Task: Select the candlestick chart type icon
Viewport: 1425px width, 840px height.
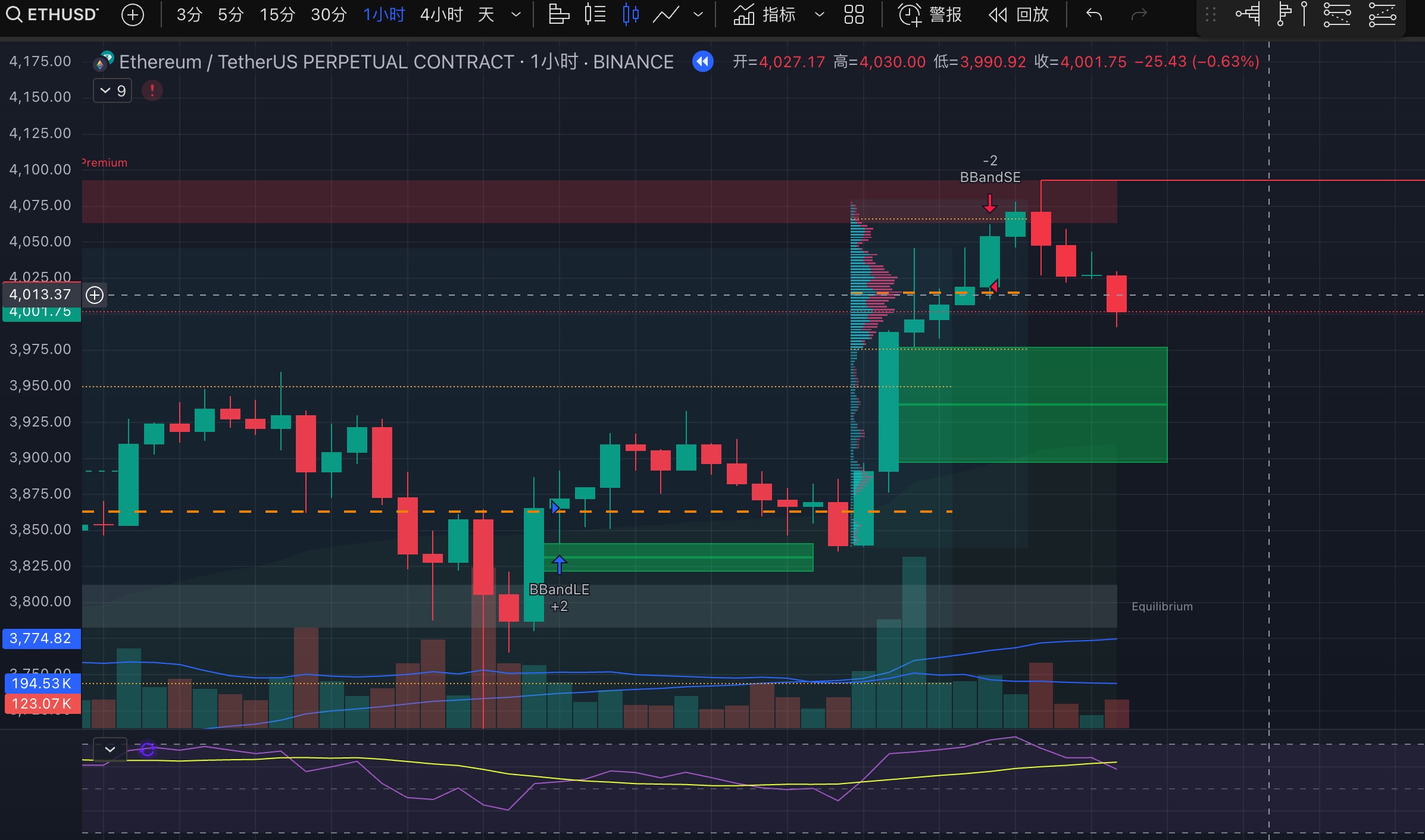Action: point(630,14)
